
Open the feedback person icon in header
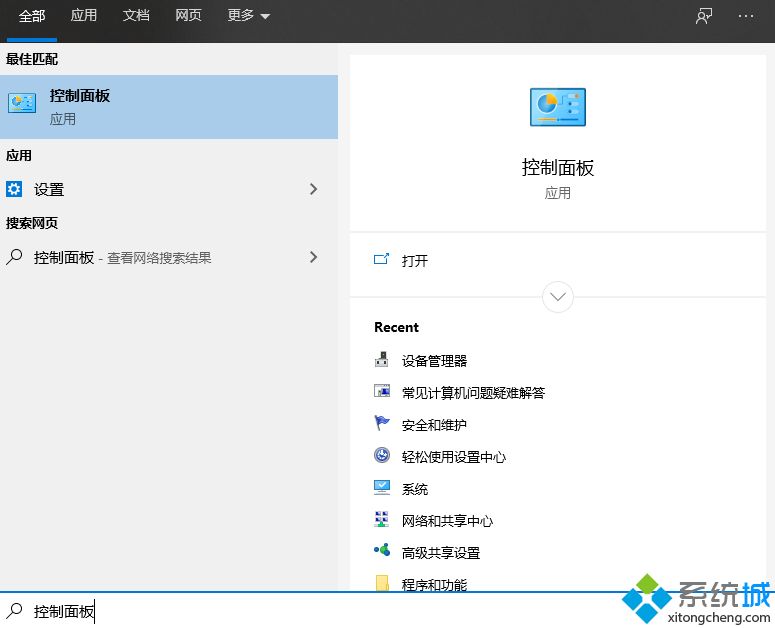coord(704,16)
